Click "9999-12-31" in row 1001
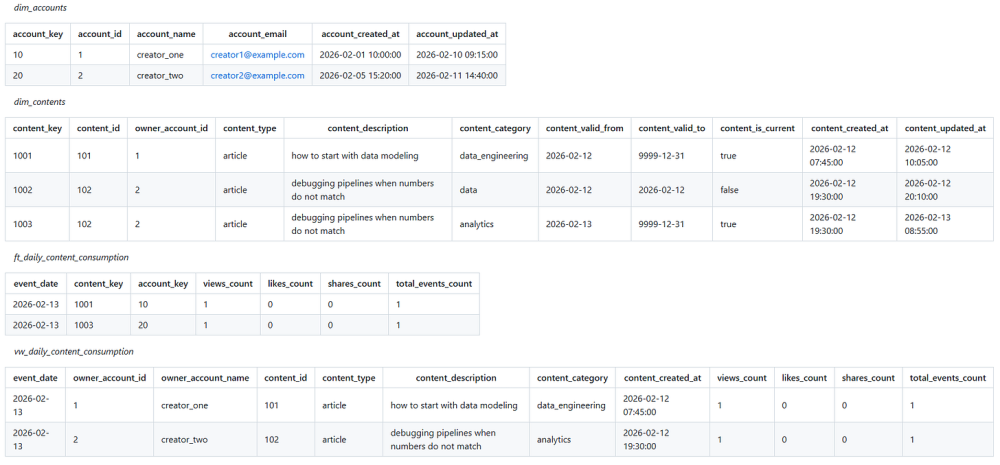The width and height of the screenshot is (1000, 465). [x=661, y=155]
